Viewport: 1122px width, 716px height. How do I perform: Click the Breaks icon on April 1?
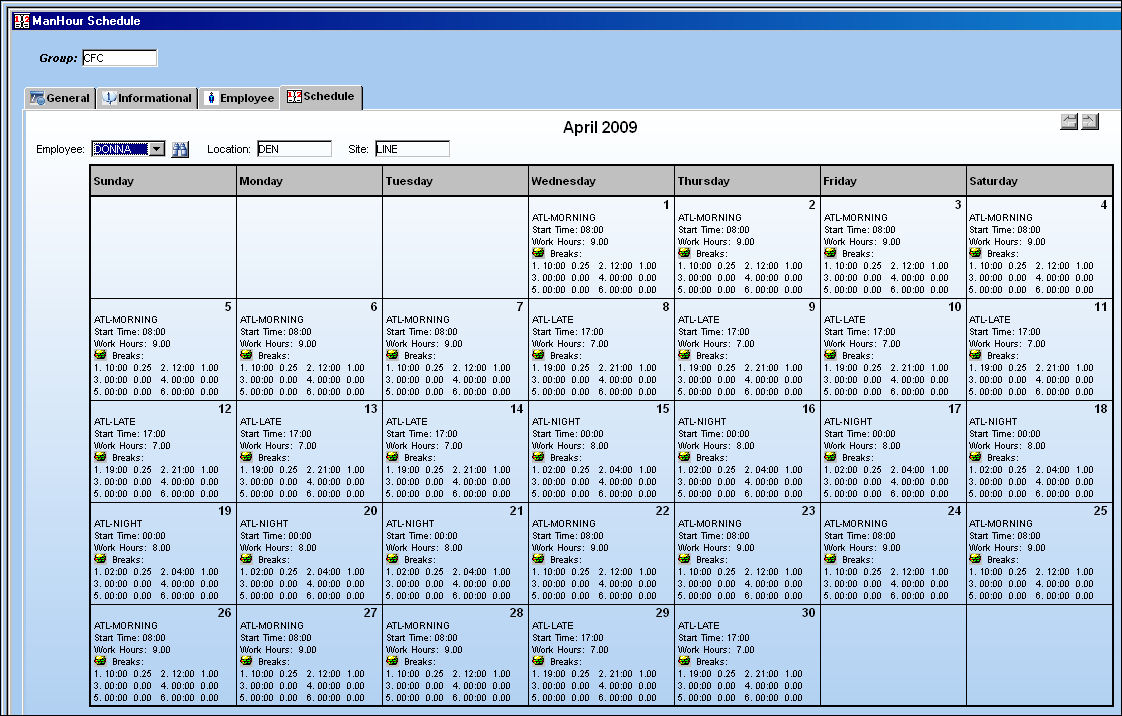(538, 253)
